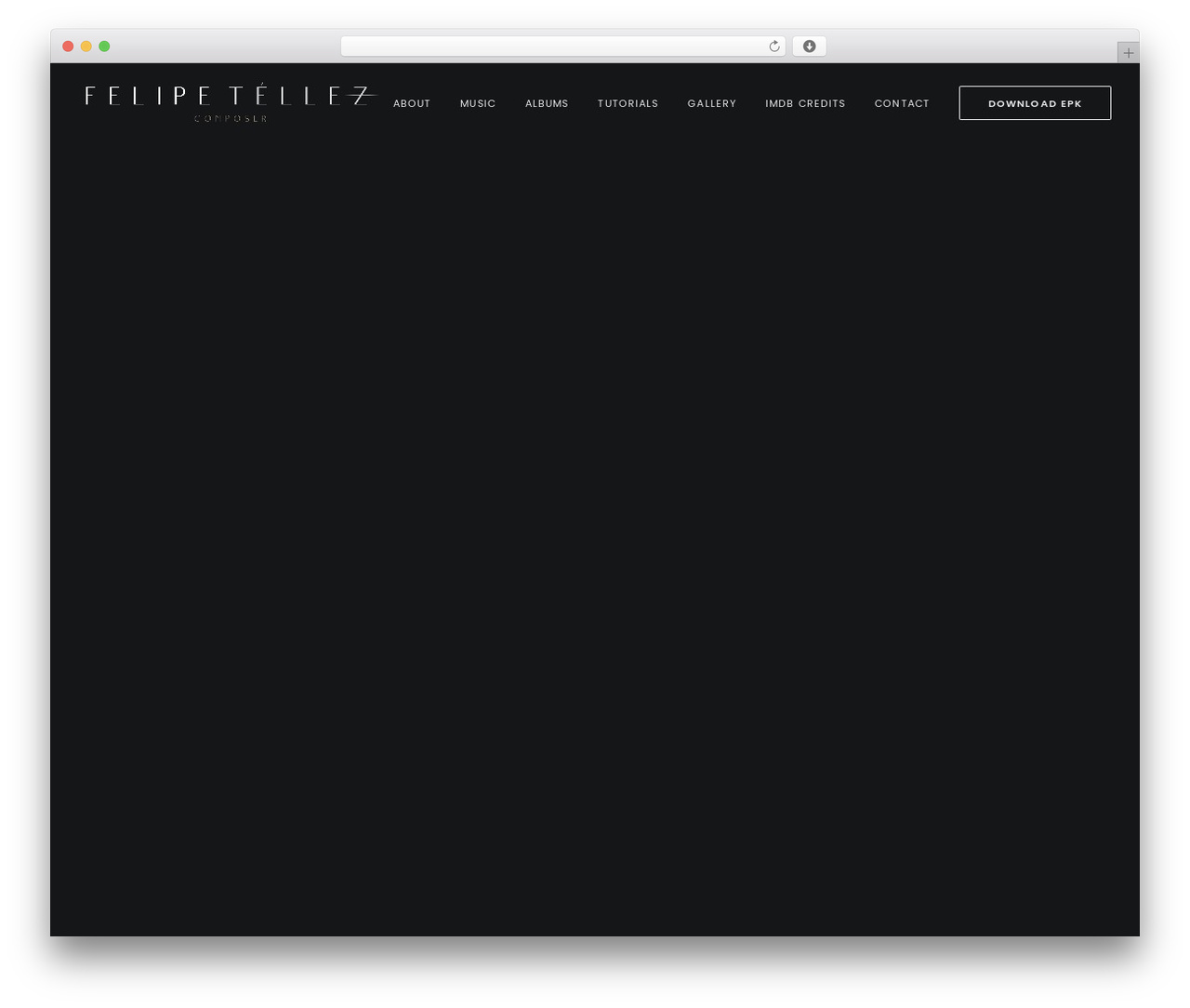The height and width of the screenshot is (1008, 1190).
Task: Reload the page with the refresh icon
Action: click(774, 46)
